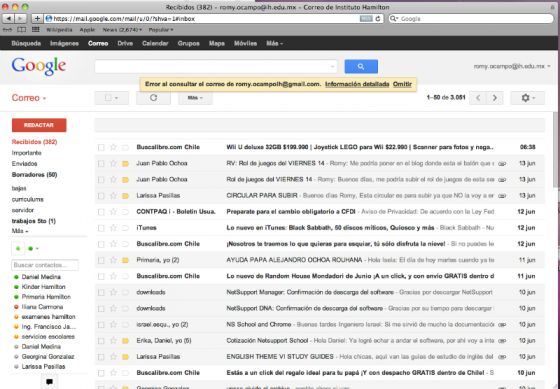560x389 pixels.
Task: Star the NetSupport Manager confirmation email
Action: [113, 293]
